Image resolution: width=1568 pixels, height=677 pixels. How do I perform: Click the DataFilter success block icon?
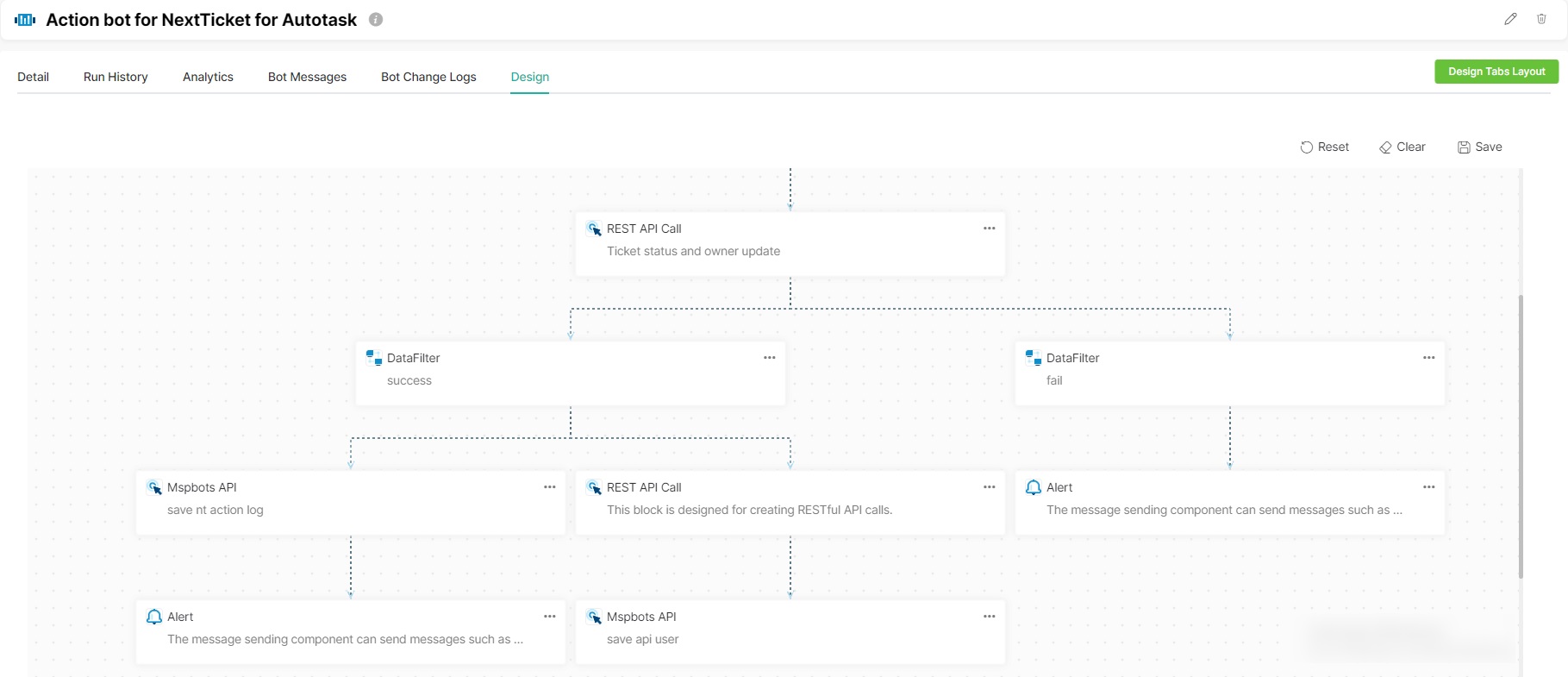pyautogui.click(x=374, y=358)
